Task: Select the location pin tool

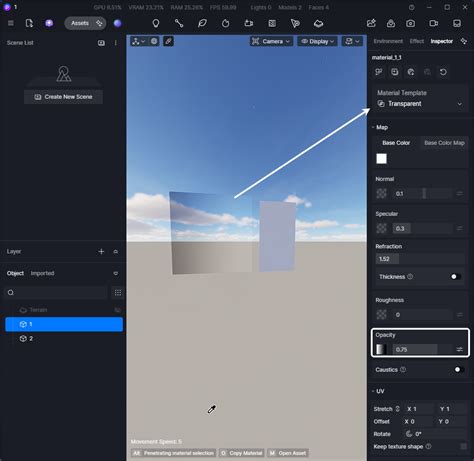Action: point(156,23)
